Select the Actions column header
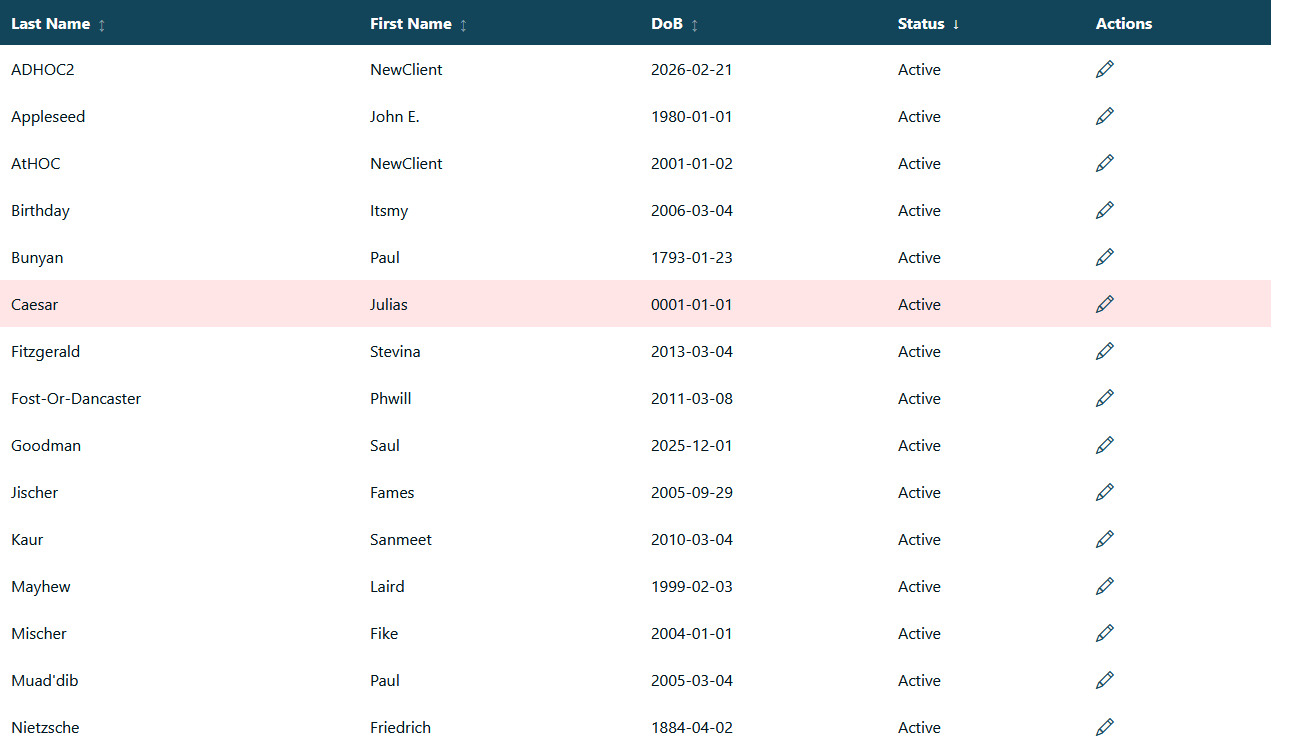 pos(1123,23)
